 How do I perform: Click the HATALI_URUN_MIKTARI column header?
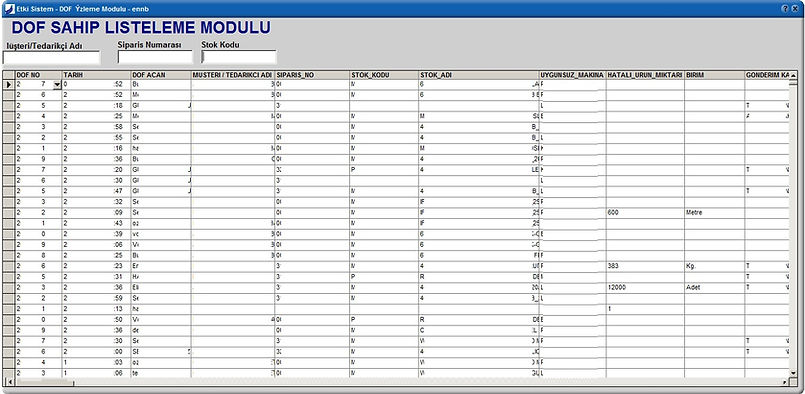[x=645, y=75]
